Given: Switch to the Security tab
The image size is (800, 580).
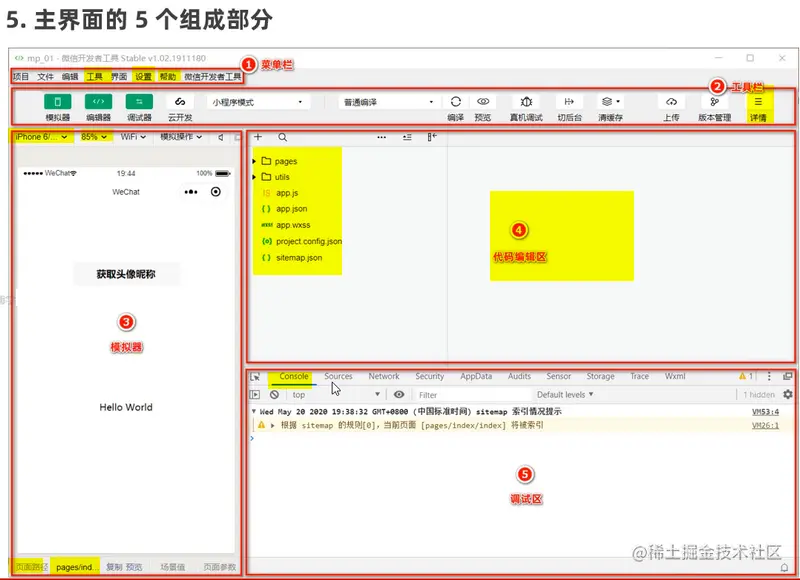Looking at the screenshot, I should [x=430, y=376].
